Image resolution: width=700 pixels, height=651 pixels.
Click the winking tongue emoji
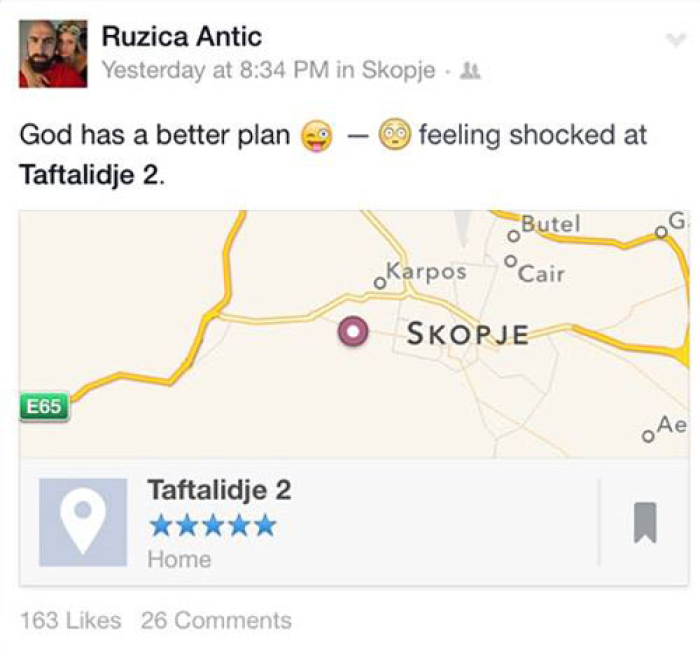point(317,137)
